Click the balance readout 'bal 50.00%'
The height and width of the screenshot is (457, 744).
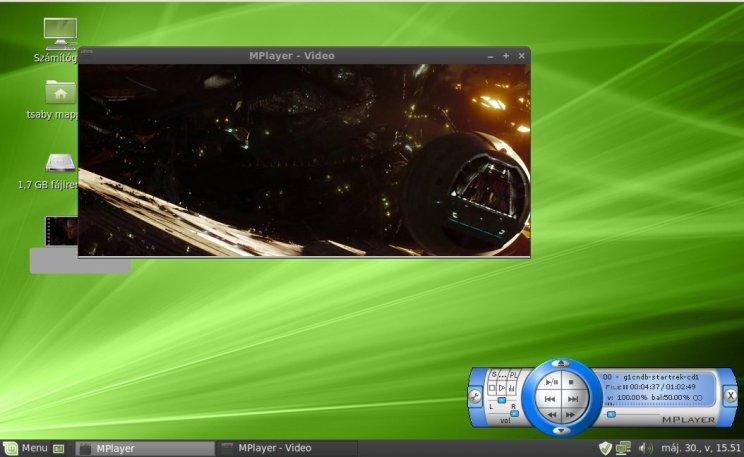tap(670, 397)
